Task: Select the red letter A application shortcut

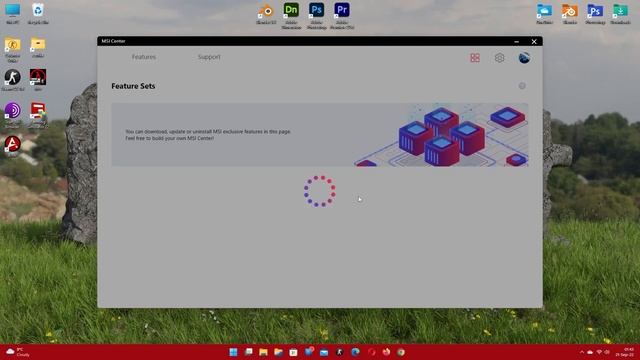Action: tap(13, 146)
